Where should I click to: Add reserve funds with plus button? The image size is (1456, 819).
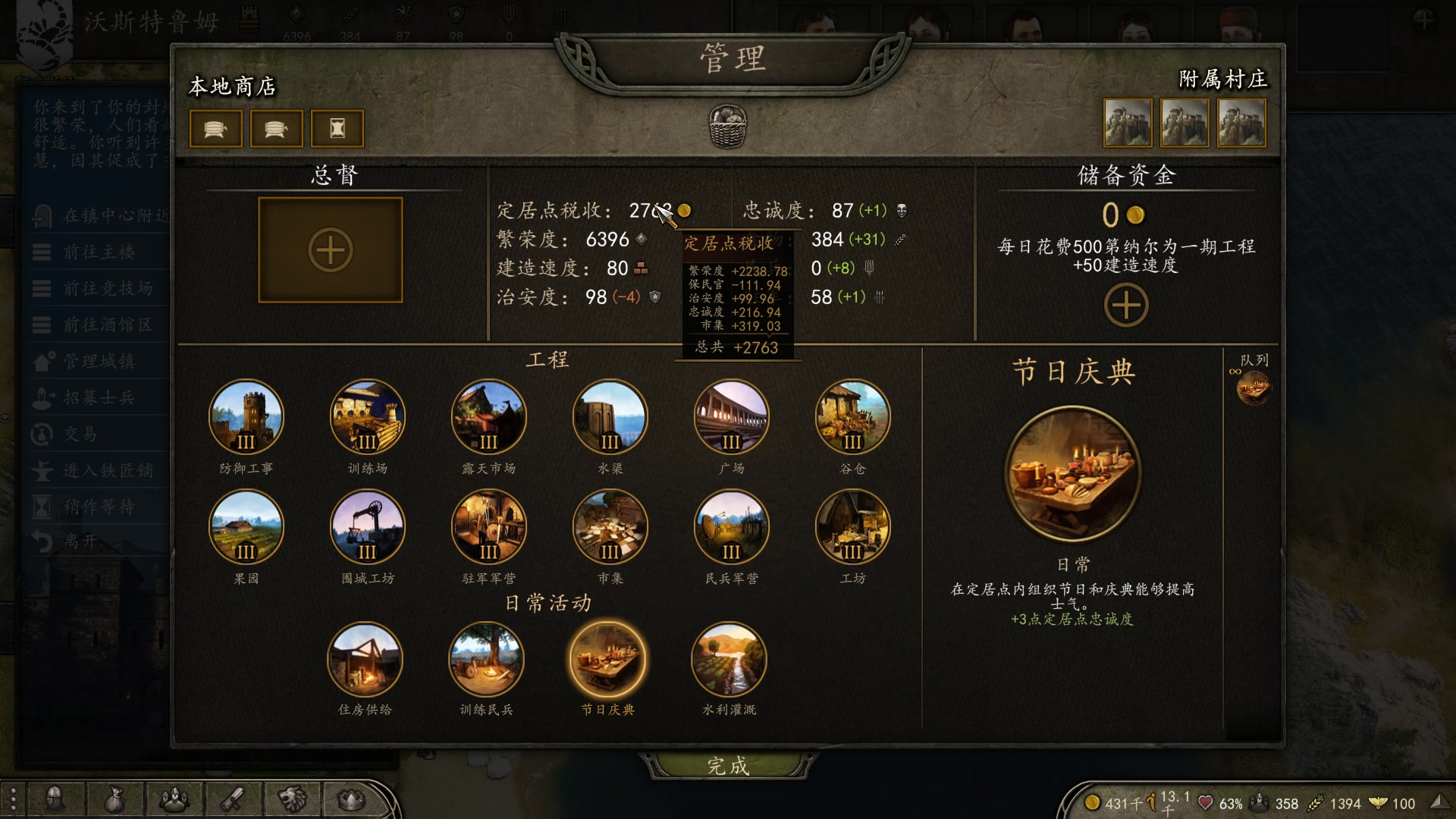coord(1126,306)
